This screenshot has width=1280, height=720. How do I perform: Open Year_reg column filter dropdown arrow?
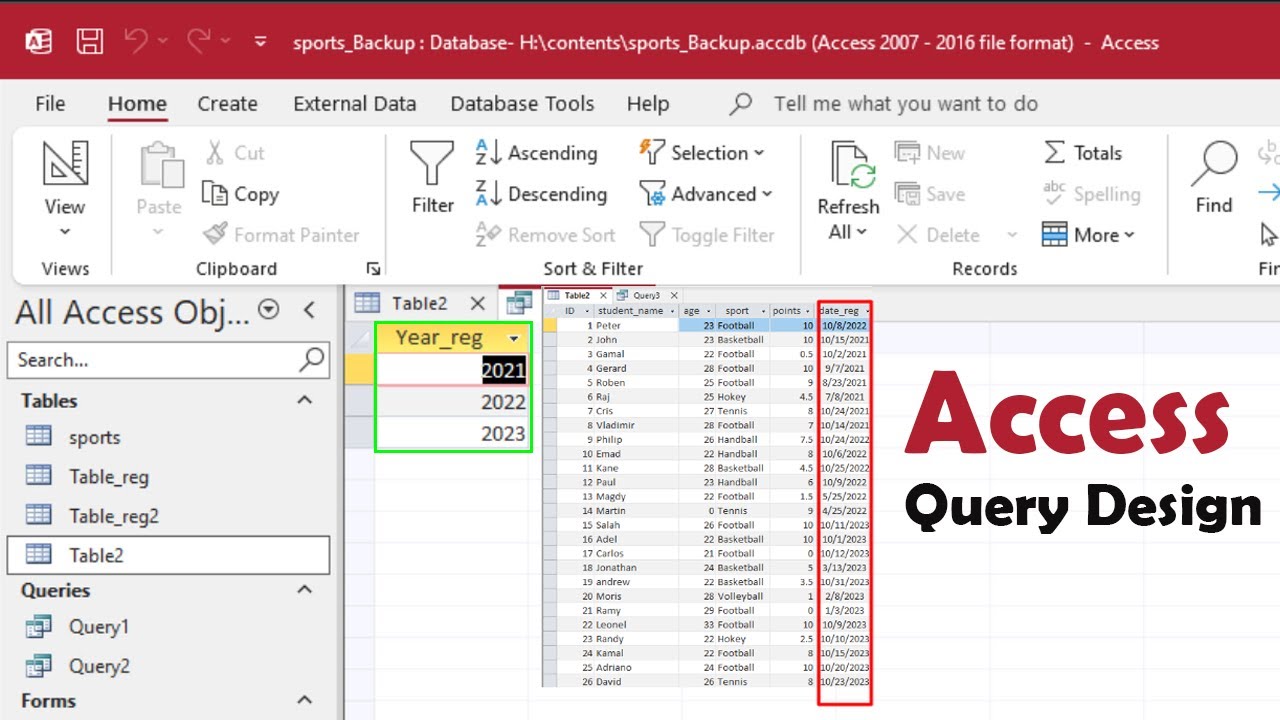pos(514,339)
